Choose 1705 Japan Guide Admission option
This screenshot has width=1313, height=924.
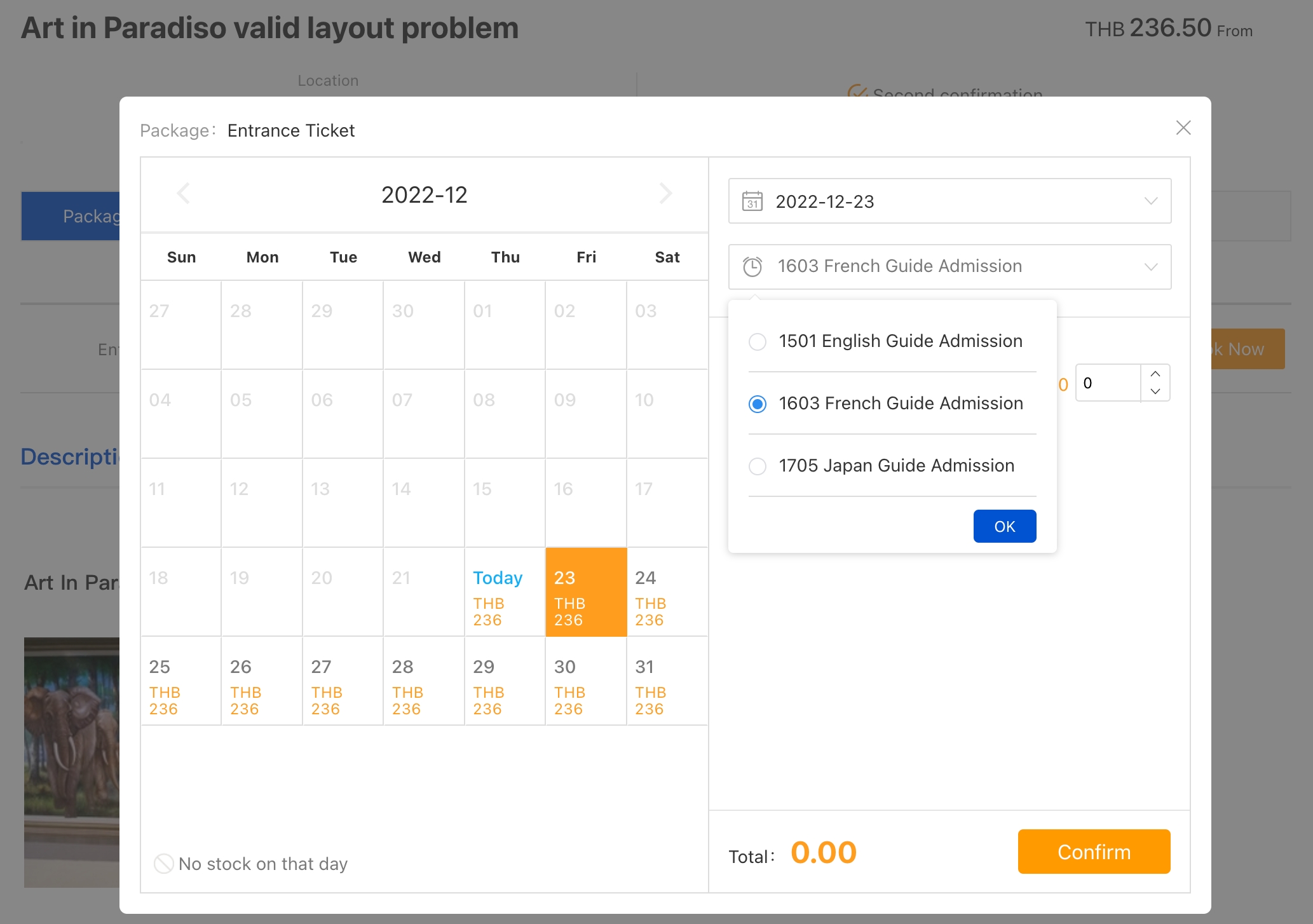[758, 466]
